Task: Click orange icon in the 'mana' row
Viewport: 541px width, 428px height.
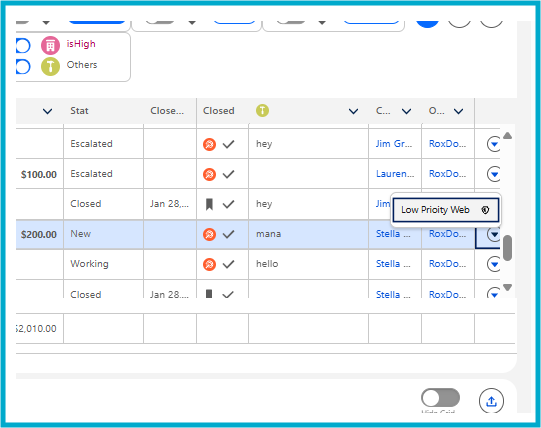Action: [209, 234]
